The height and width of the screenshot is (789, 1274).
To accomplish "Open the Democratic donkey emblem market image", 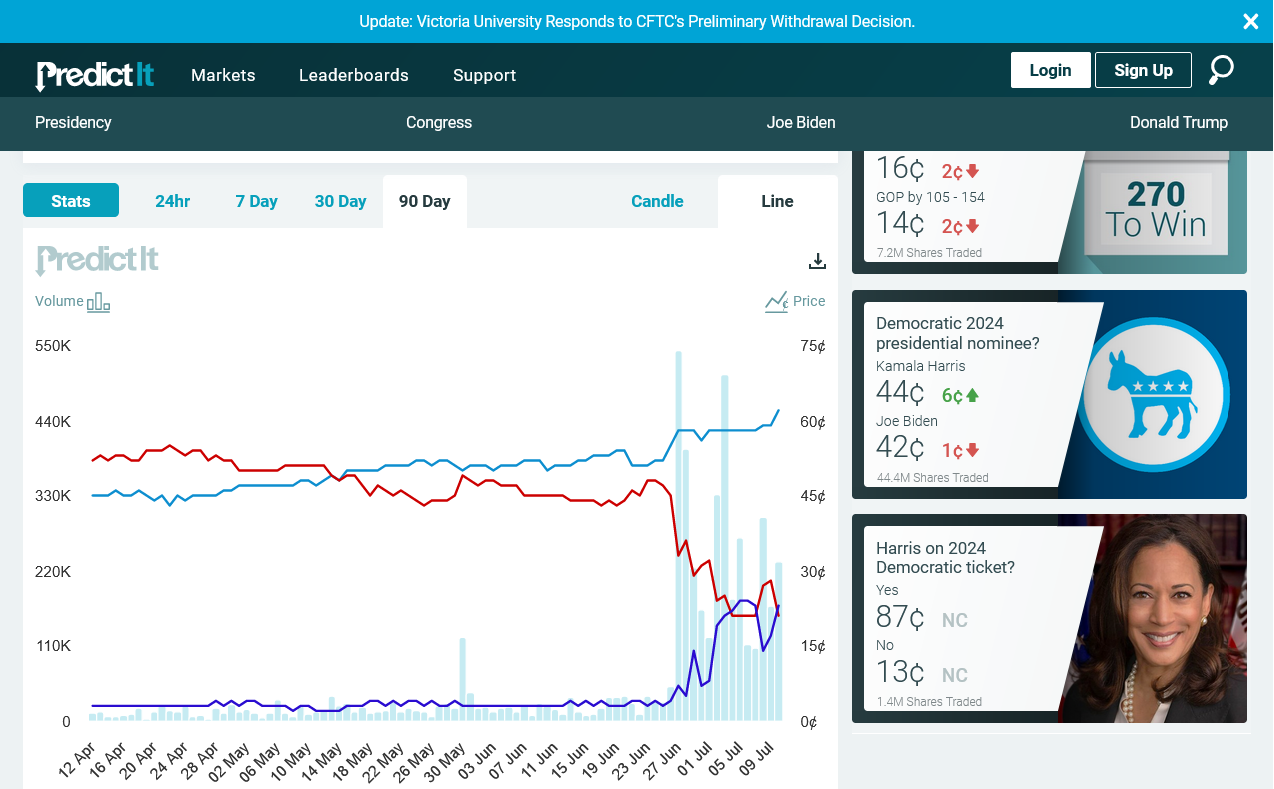I will coord(1153,394).
